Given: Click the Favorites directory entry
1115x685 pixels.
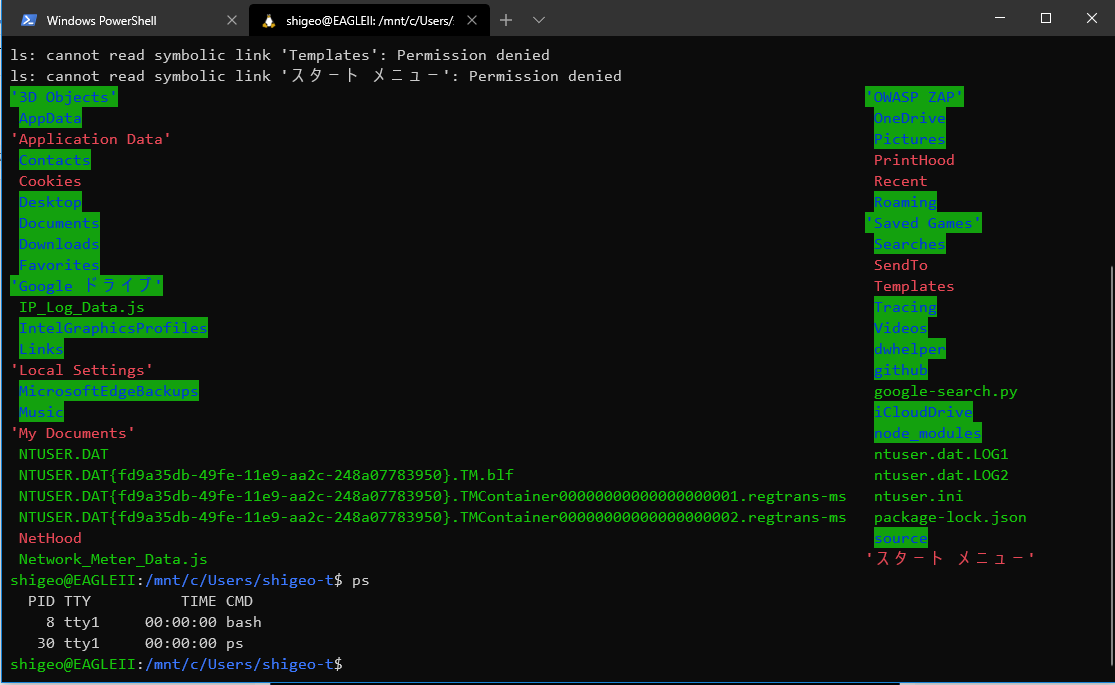Looking at the screenshot, I should pyautogui.click(x=59, y=265).
